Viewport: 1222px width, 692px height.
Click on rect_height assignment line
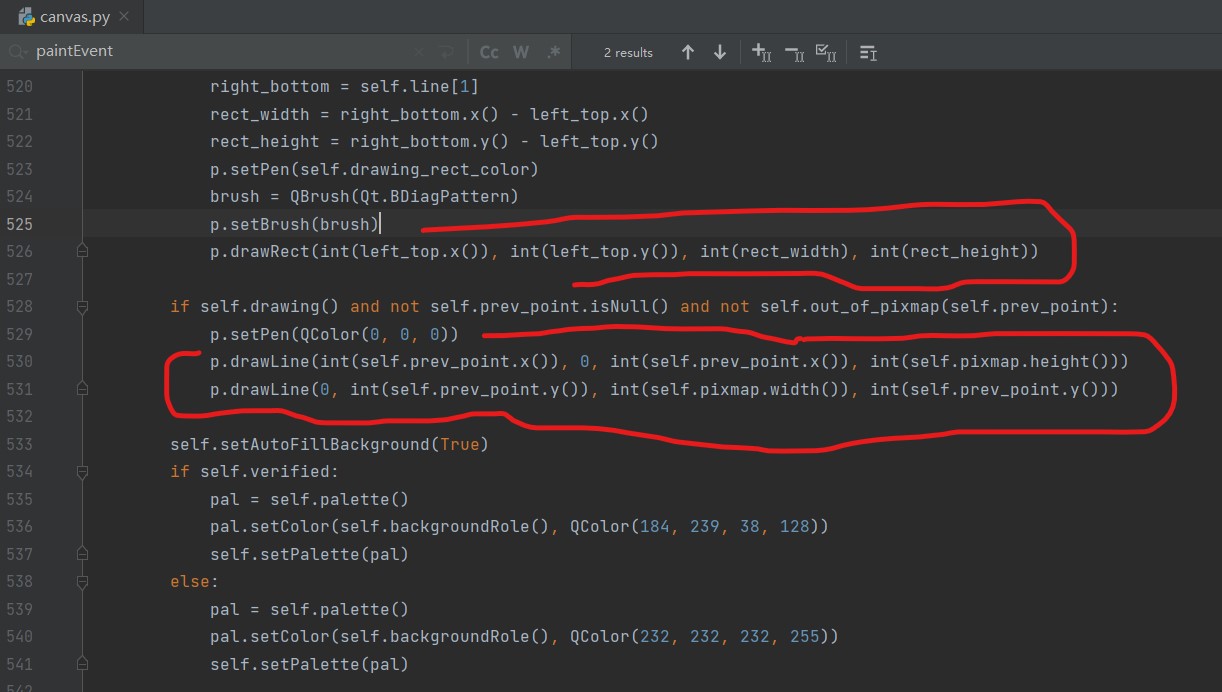coord(434,141)
